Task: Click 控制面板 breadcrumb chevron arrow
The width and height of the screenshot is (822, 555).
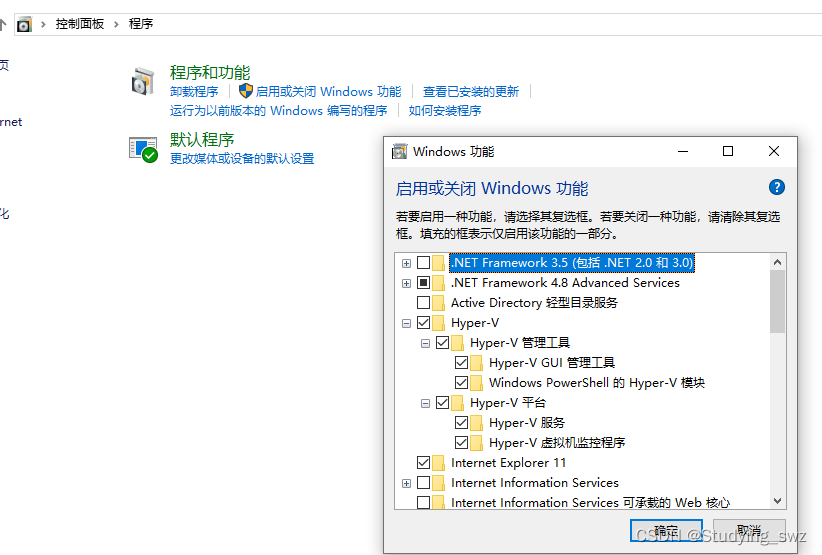Action: (x=116, y=24)
